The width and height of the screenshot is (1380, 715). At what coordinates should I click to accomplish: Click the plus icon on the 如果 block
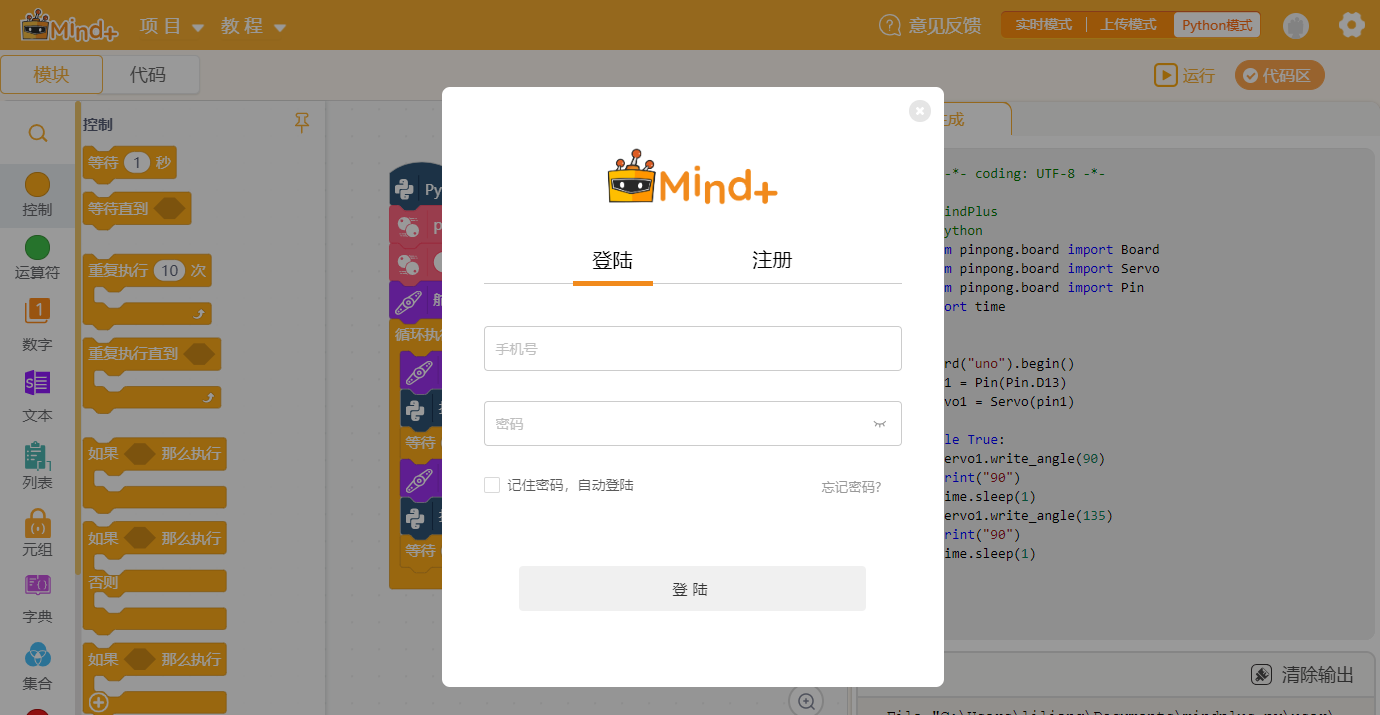(x=98, y=702)
